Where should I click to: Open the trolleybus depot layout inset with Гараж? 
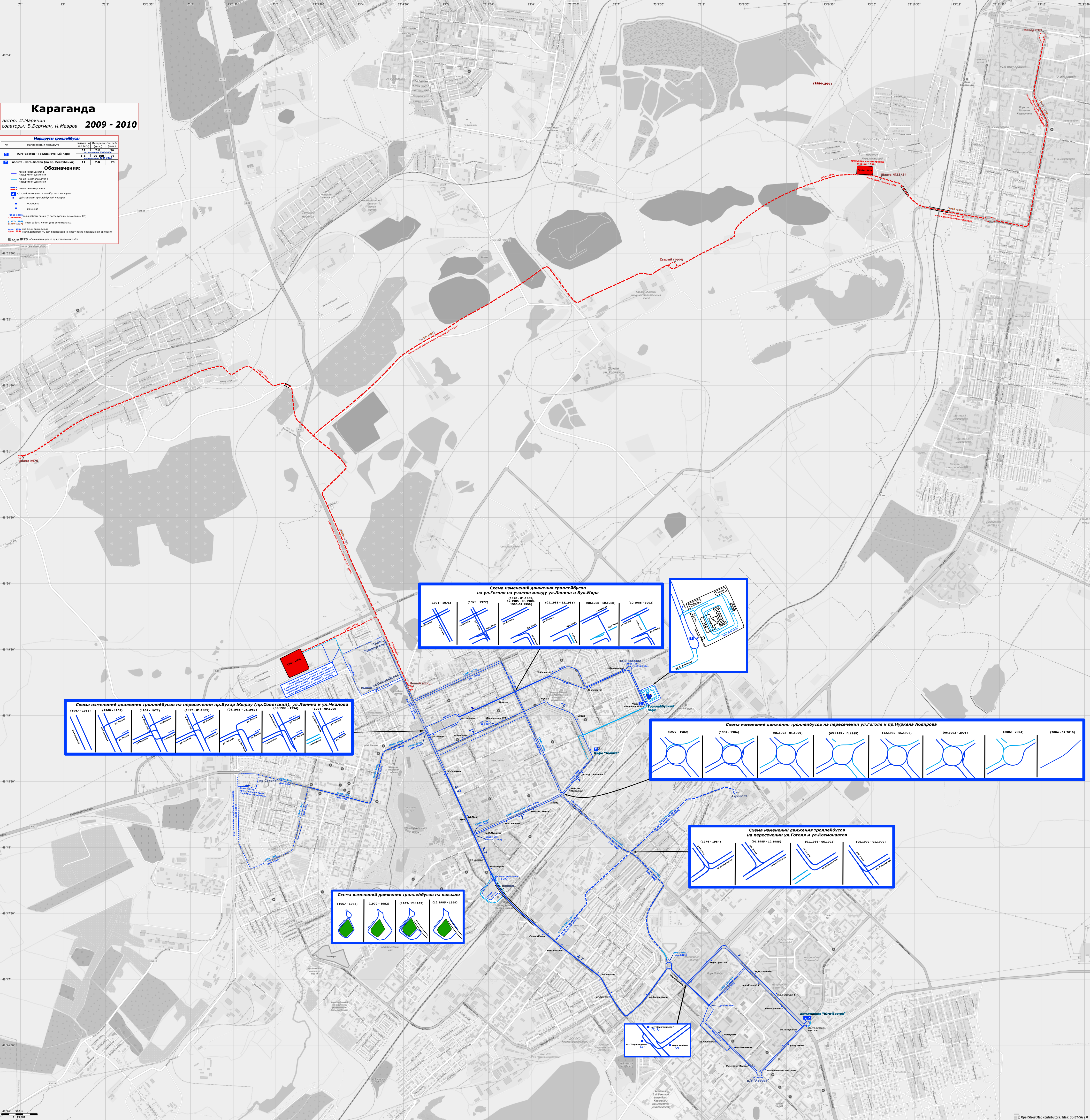tap(709, 625)
